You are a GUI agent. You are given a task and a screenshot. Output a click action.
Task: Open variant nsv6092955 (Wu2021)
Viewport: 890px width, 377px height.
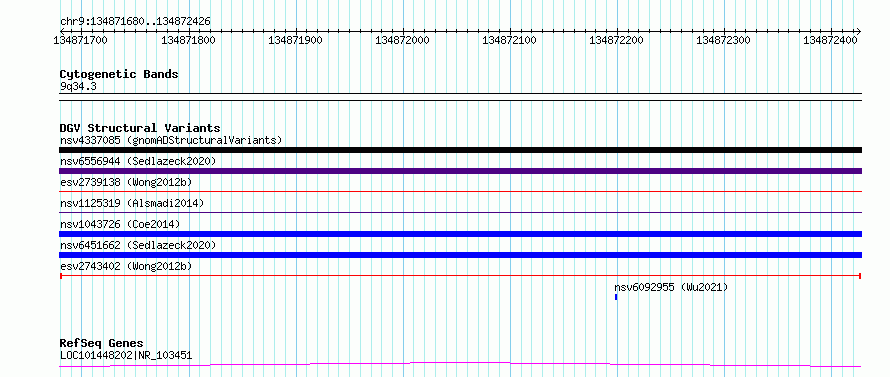tap(670, 287)
